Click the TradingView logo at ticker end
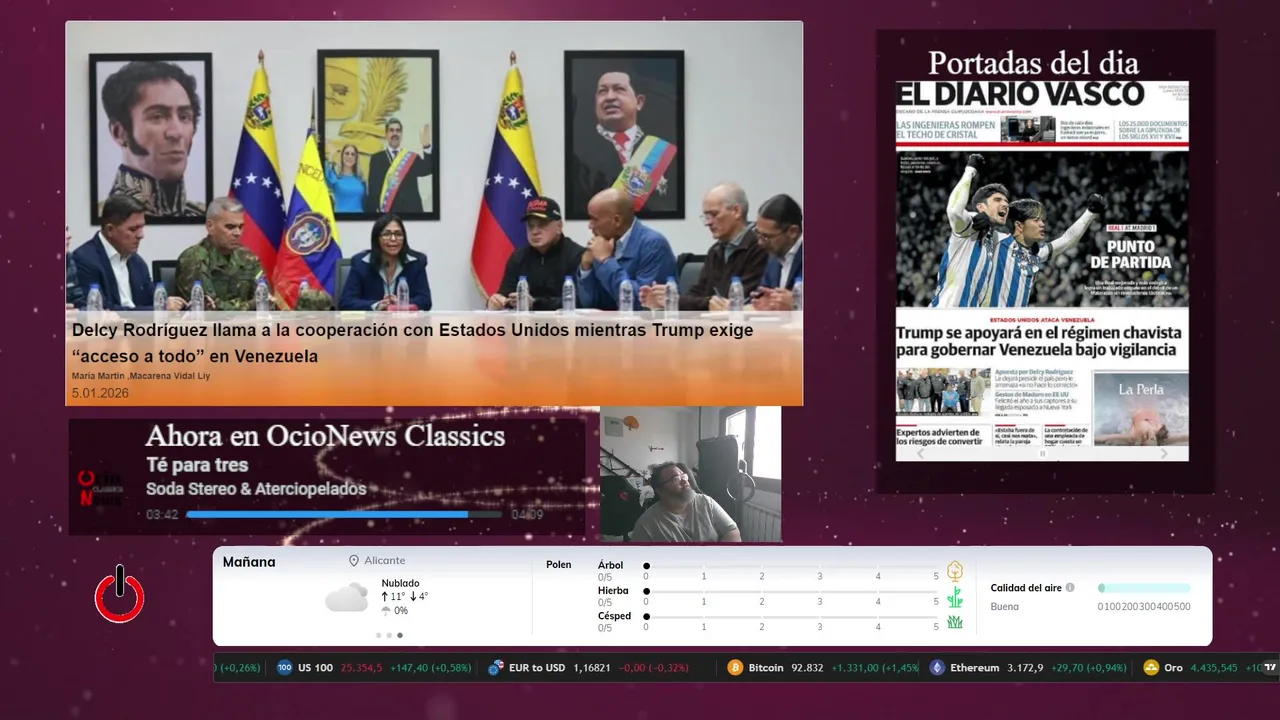1280x720 pixels. (x=1270, y=667)
